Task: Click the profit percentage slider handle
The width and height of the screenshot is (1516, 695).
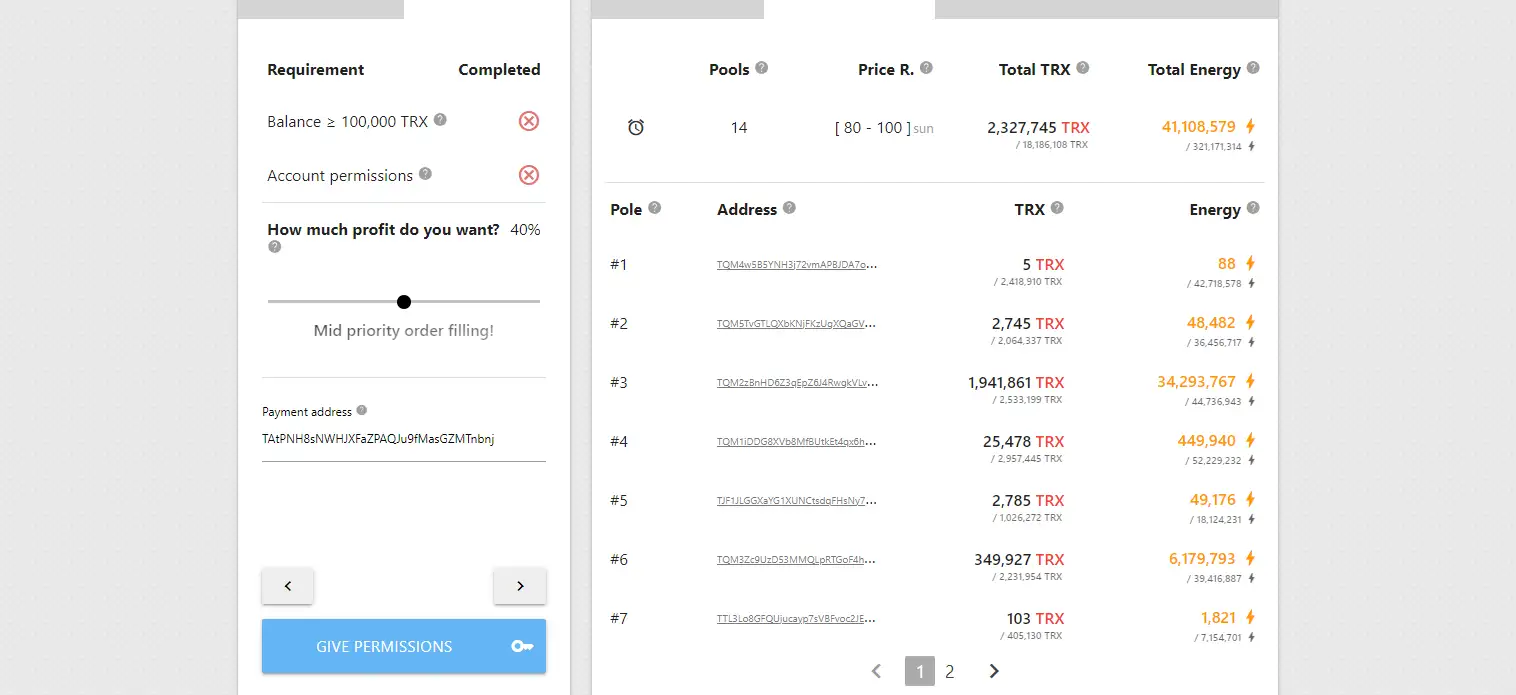Action: [x=404, y=301]
